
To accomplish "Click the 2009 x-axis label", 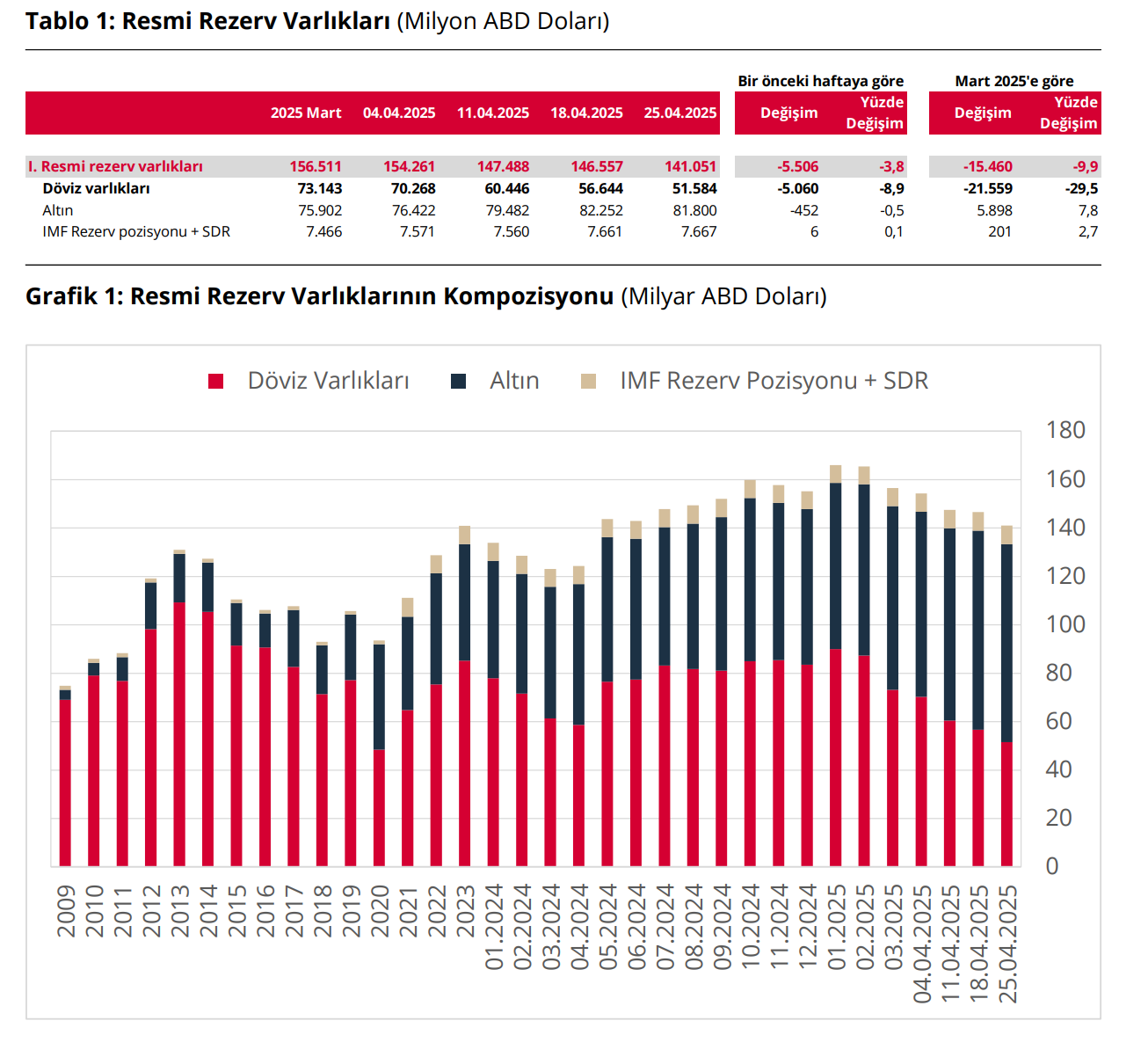I will [66, 911].
